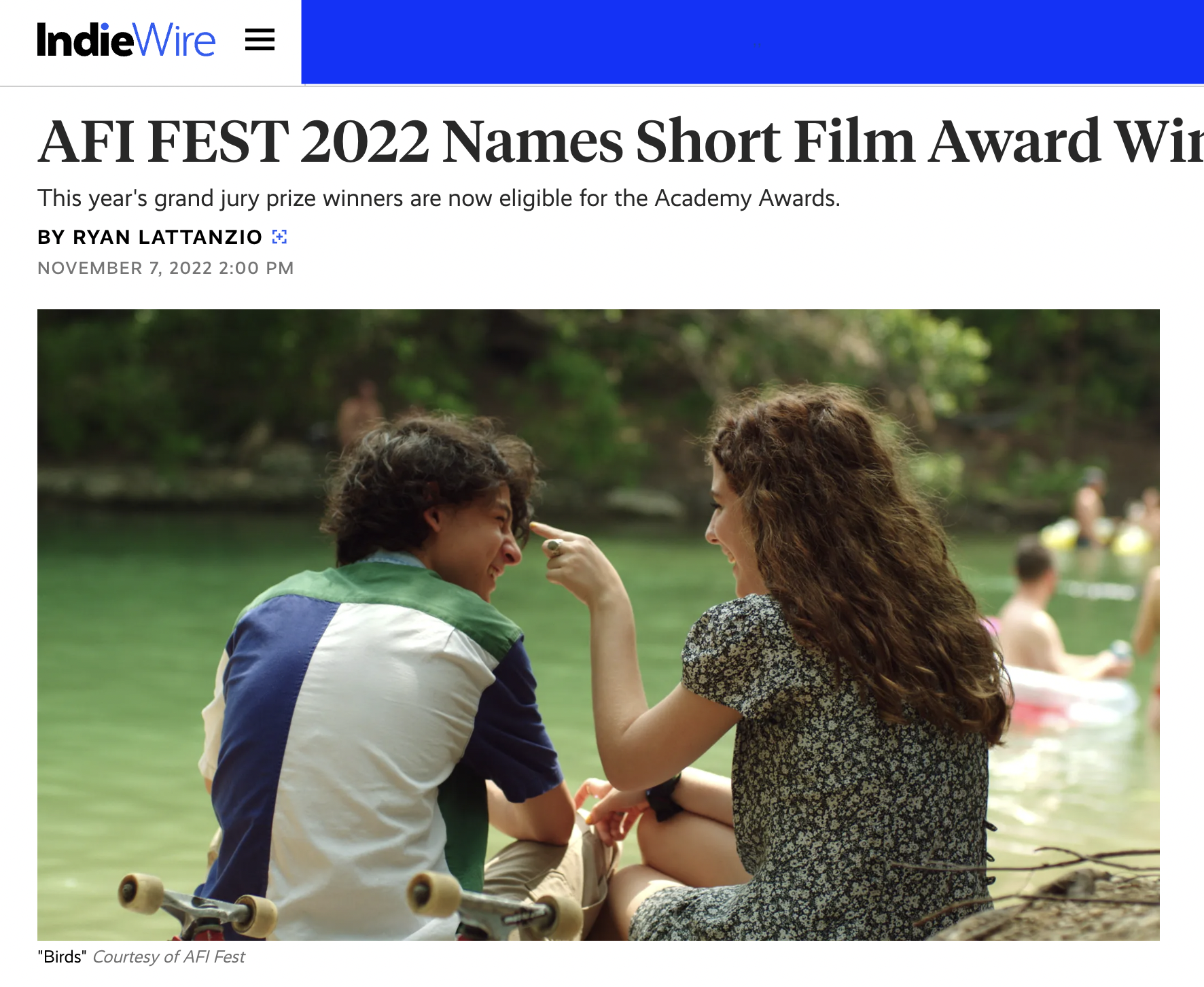Screen dimensions: 1204x987
Task: Open the "Birds" hero photo
Action: click(x=599, y=625)
